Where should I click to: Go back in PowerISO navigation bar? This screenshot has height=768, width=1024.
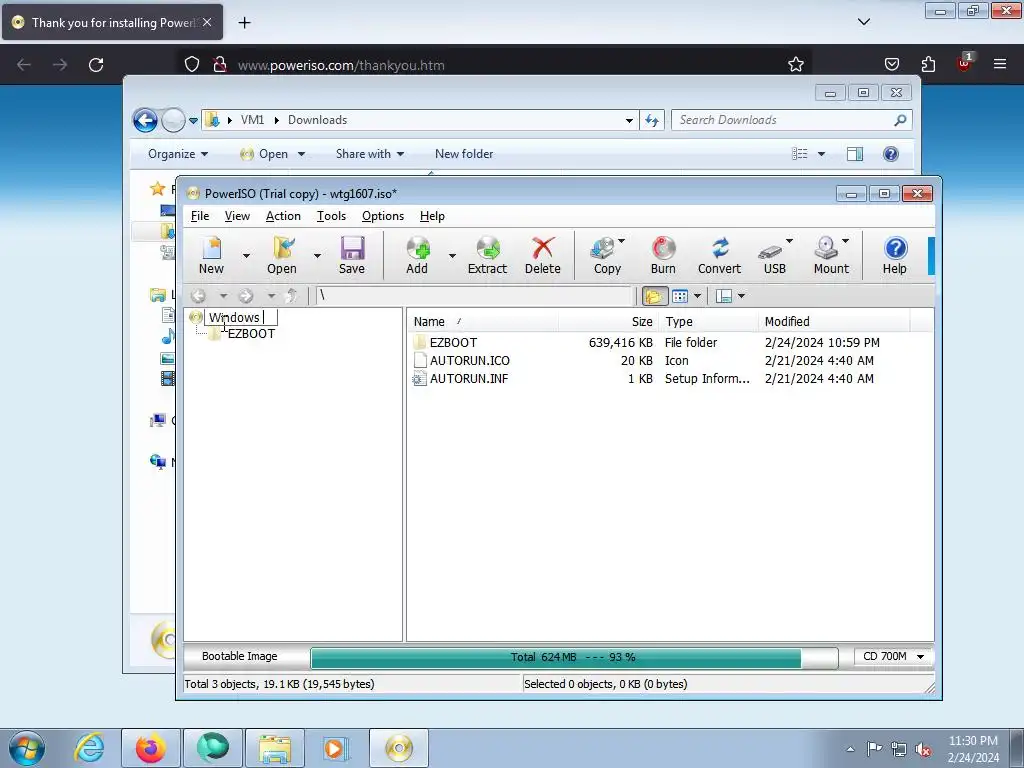tap(199, 296)
